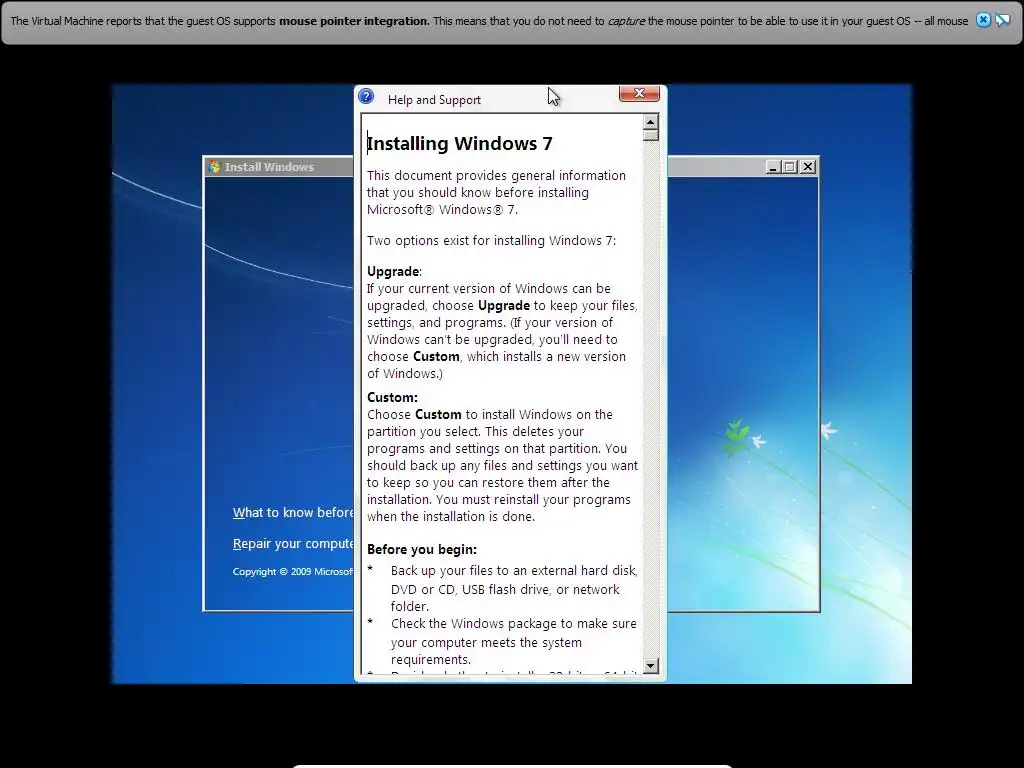Minimize the Install Windows window

tap(773, 167)
